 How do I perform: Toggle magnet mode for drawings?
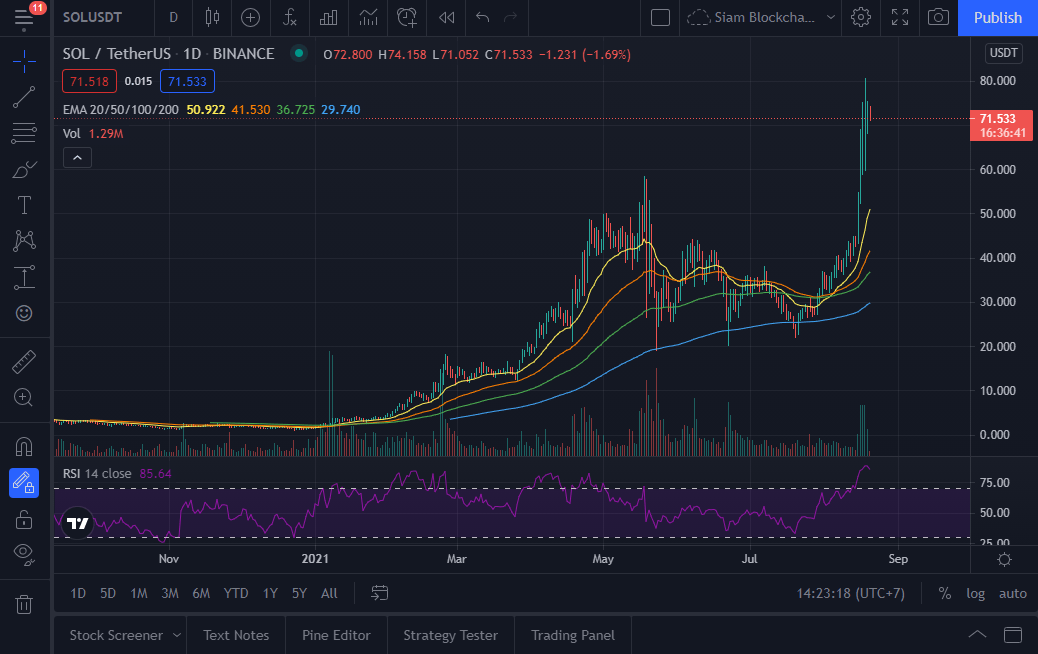[25, 447]
